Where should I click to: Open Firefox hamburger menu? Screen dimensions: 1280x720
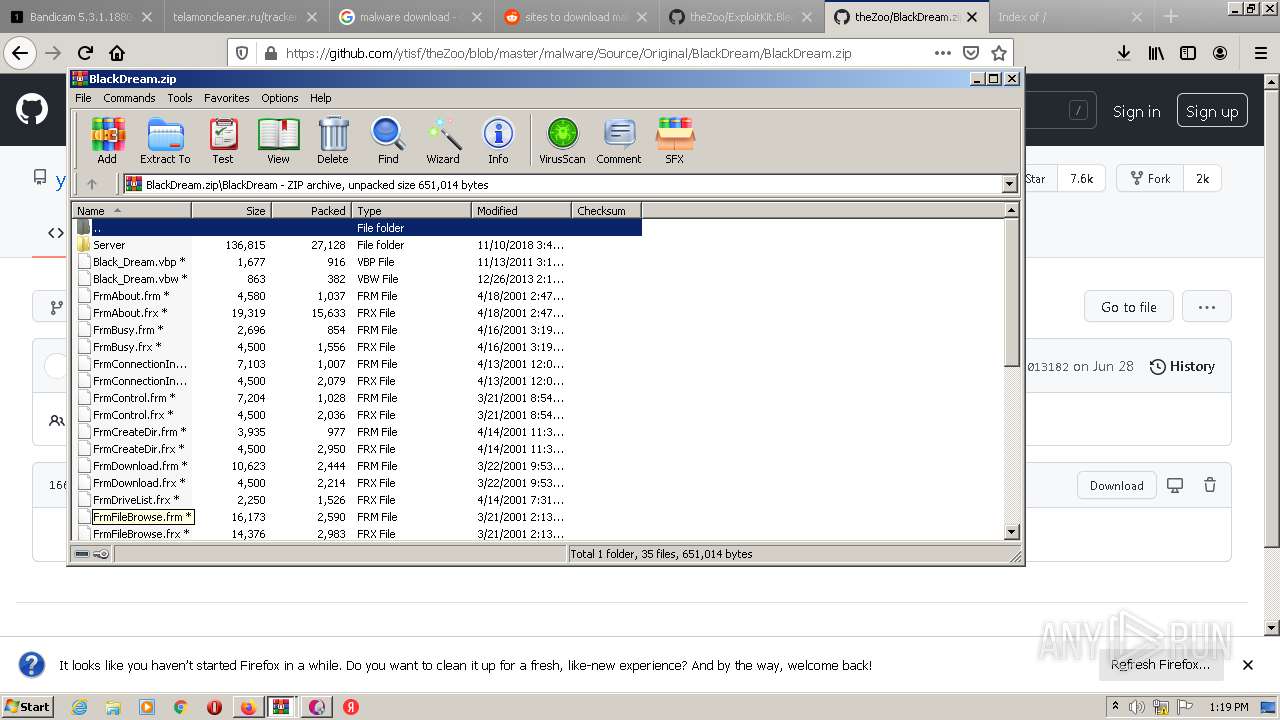[x=1260, y=53]
